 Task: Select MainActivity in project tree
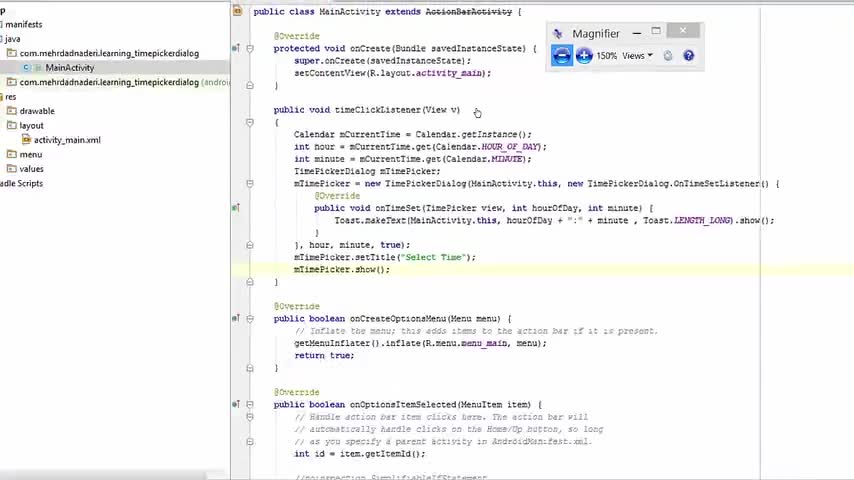tap(70, 68)
